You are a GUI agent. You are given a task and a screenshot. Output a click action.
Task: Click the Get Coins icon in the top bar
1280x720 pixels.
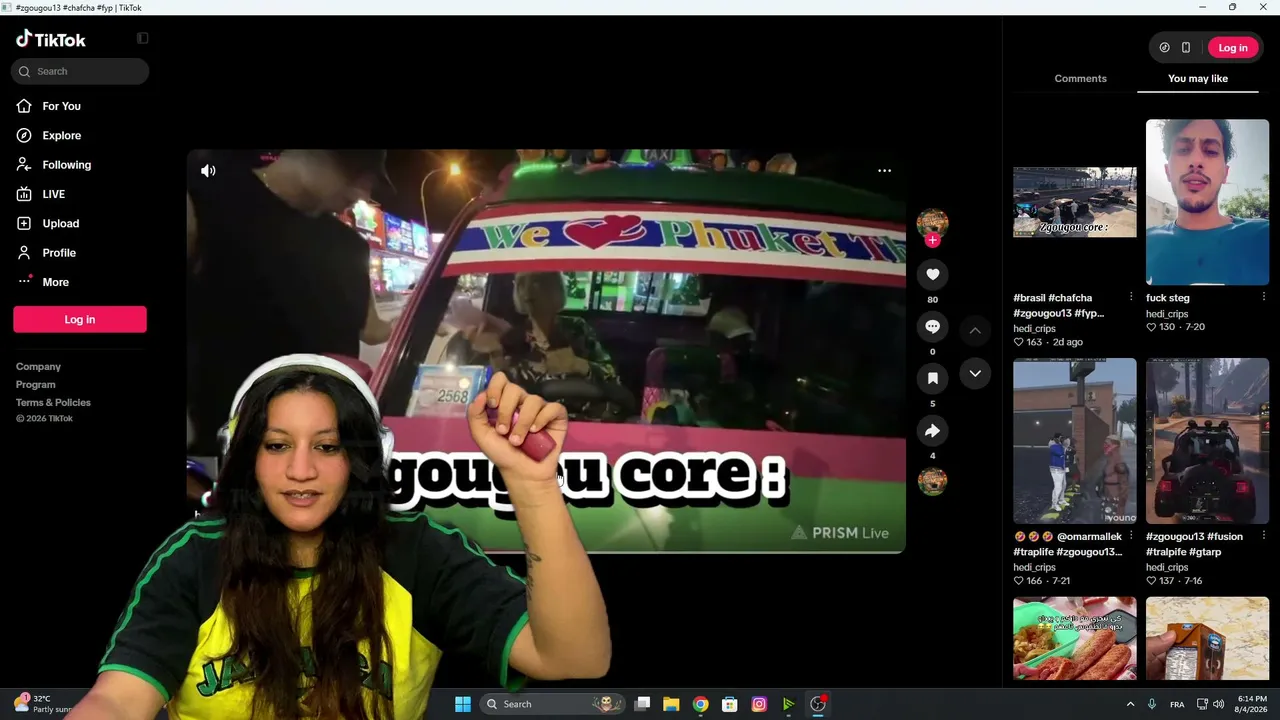1164,48
